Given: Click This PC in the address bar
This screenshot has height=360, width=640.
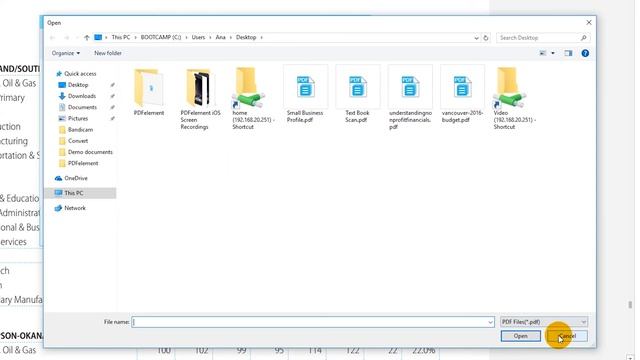Looking at the screenshot, I should coord(121,37).
